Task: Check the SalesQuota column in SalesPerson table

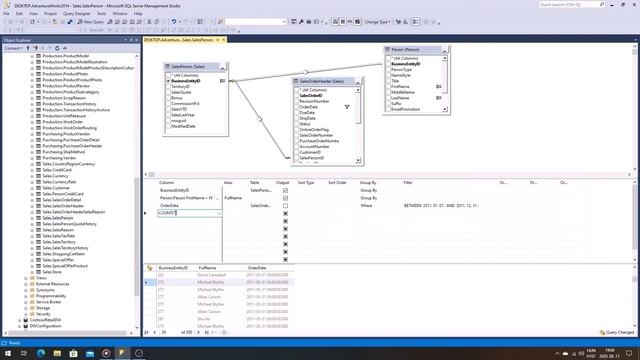Action: coord(168,92)
